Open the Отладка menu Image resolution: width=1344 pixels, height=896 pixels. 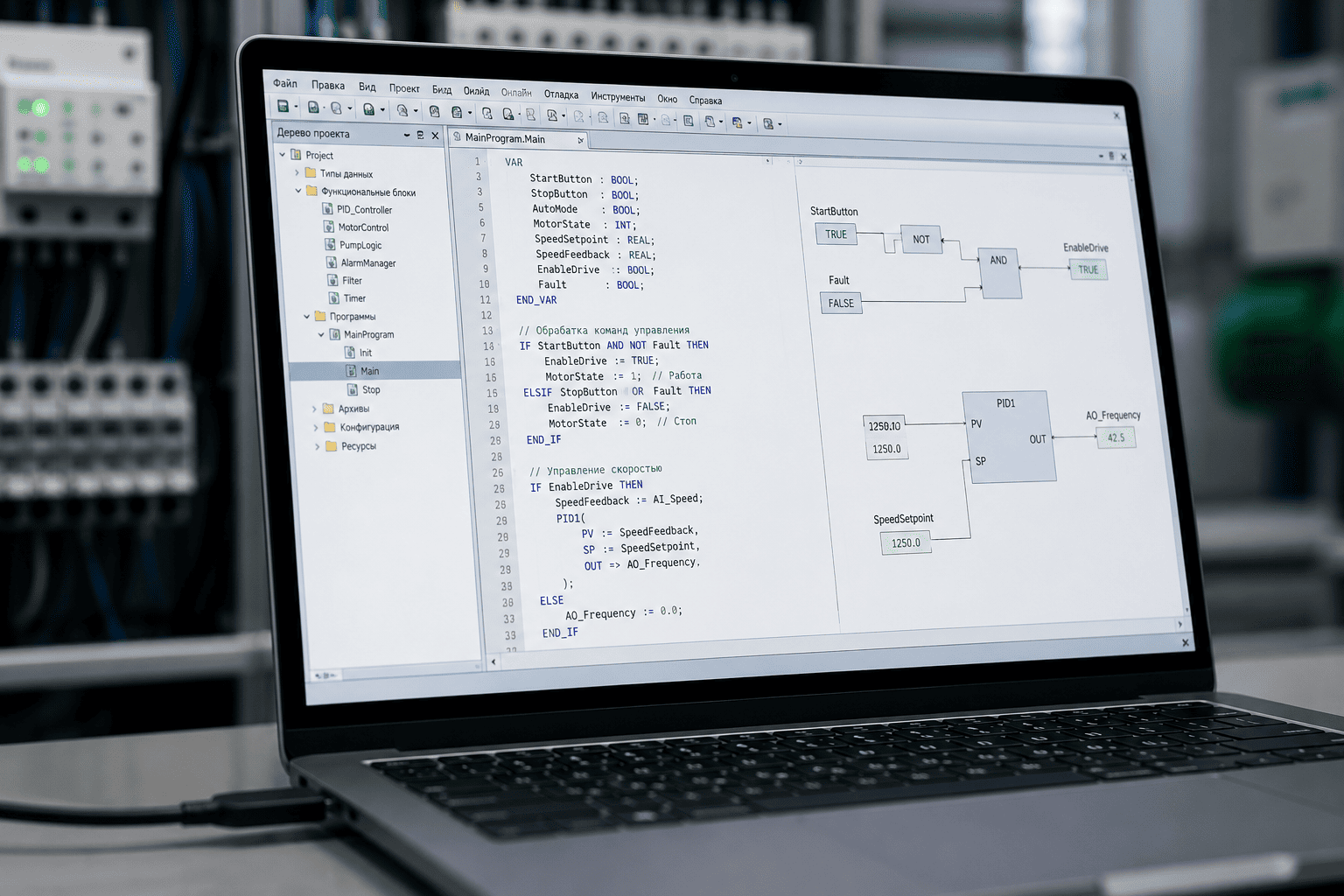[x=561, y=94]
